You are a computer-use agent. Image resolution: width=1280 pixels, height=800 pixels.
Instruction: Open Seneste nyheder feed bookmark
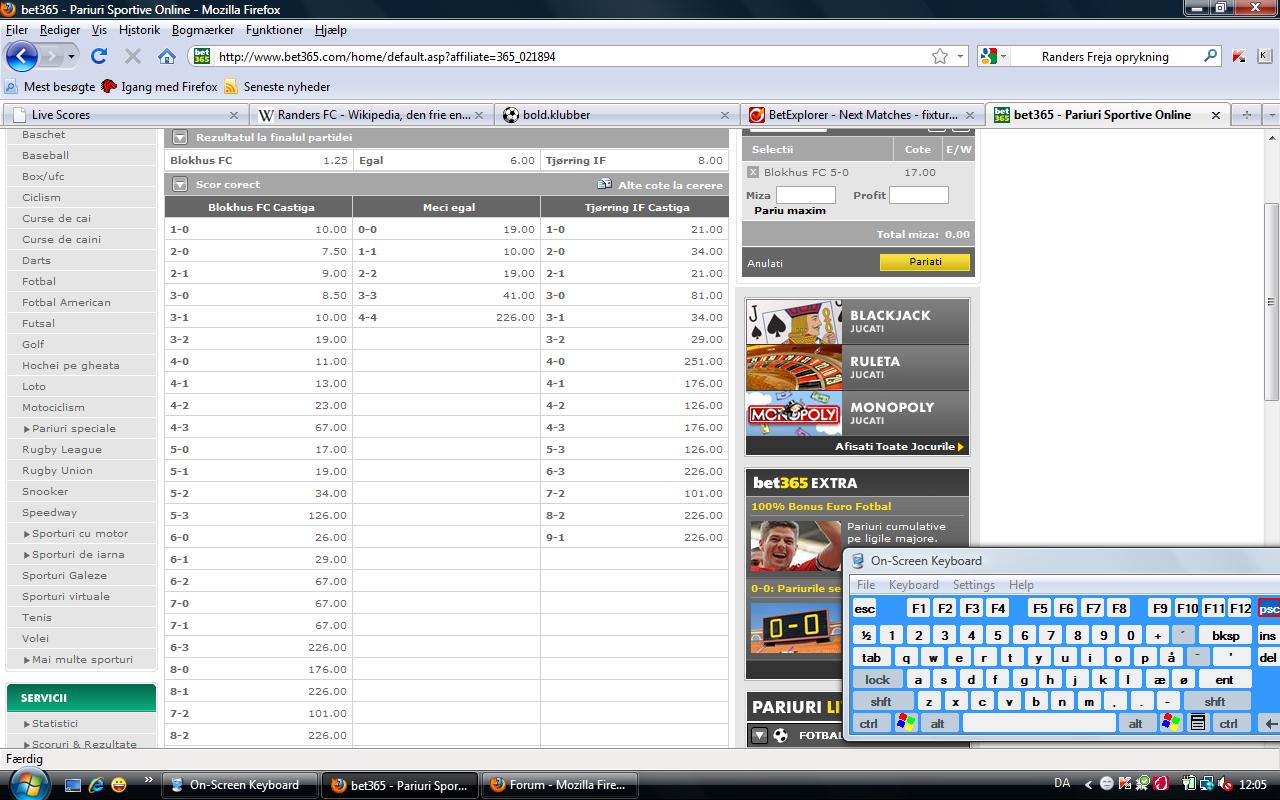point(277,87)
